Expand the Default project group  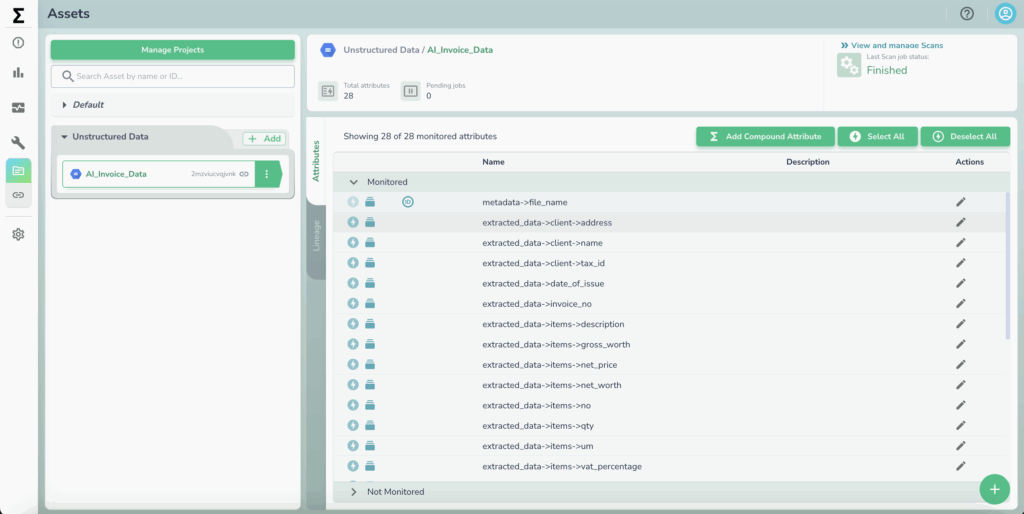point(66,105)
